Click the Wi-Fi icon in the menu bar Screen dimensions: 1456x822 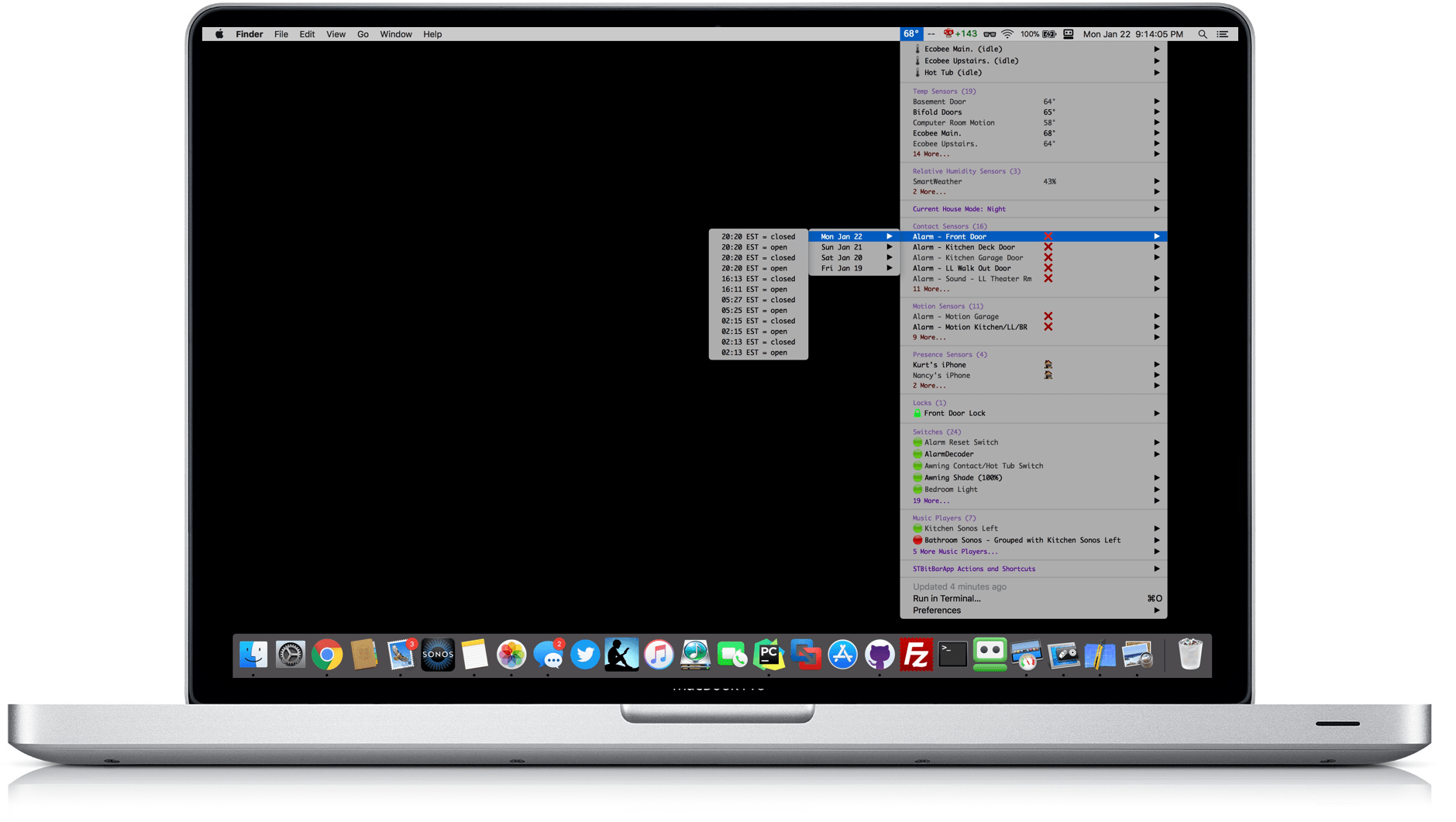1007,33
